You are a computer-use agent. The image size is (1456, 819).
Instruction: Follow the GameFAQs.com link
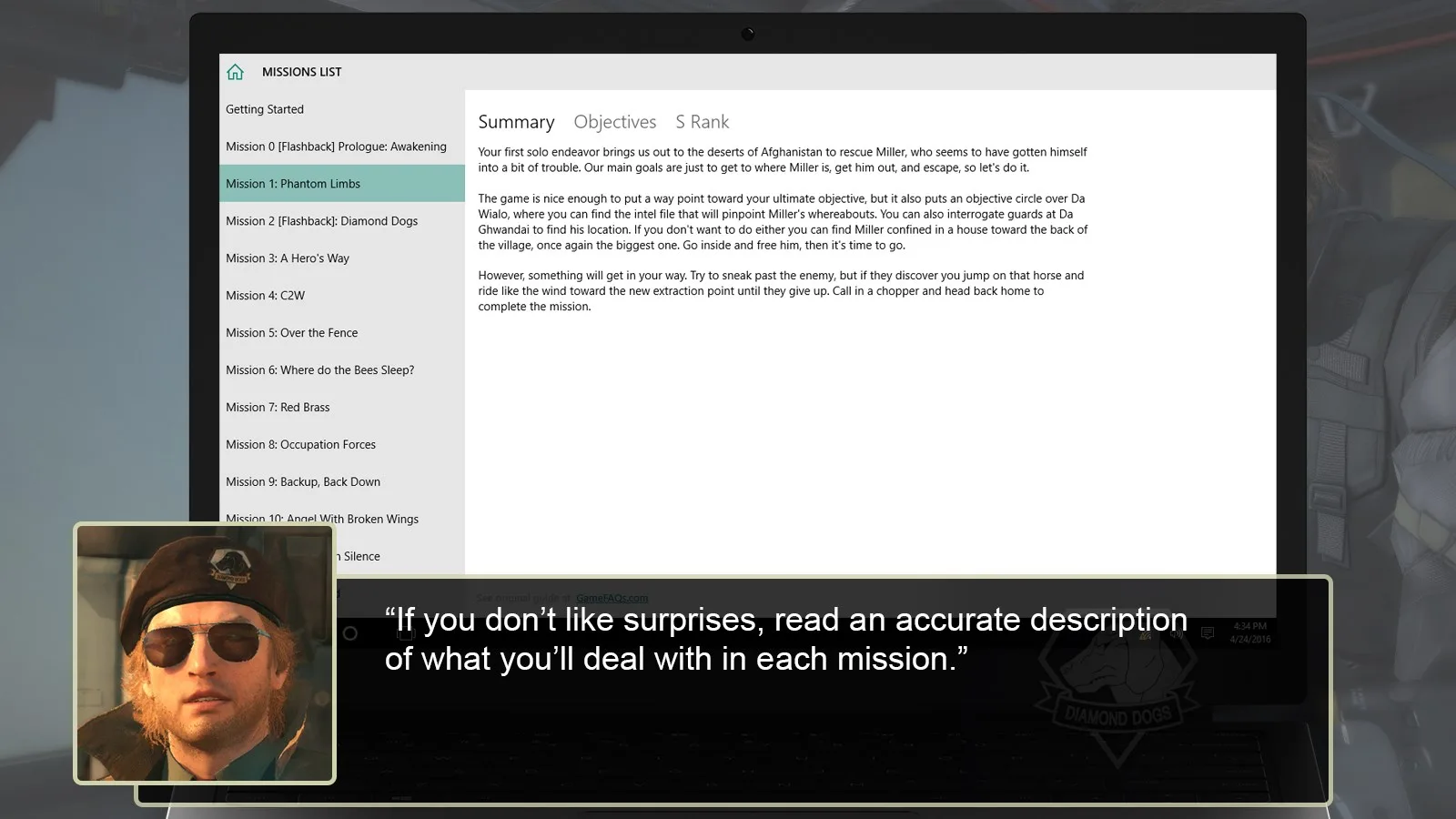tap(612, 598)
